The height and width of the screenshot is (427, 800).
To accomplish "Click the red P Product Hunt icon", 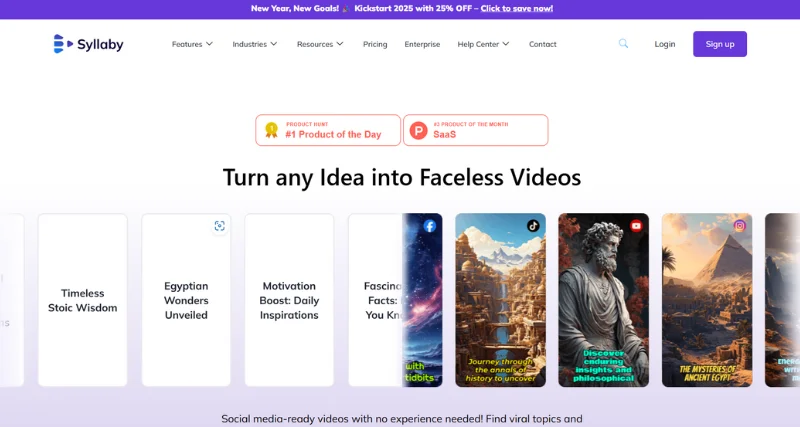I will [418, 131].
